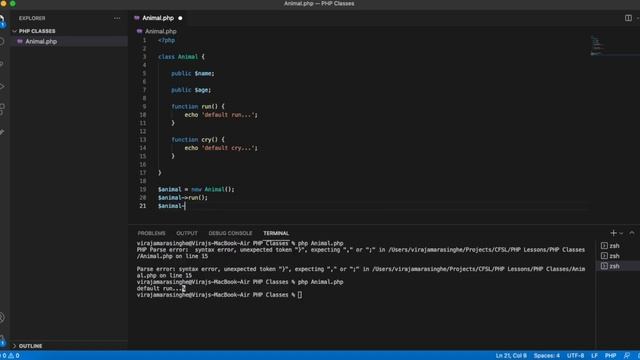Open Explorer view in activity bar
Screen dimensions: 640x360
(2, 20)
